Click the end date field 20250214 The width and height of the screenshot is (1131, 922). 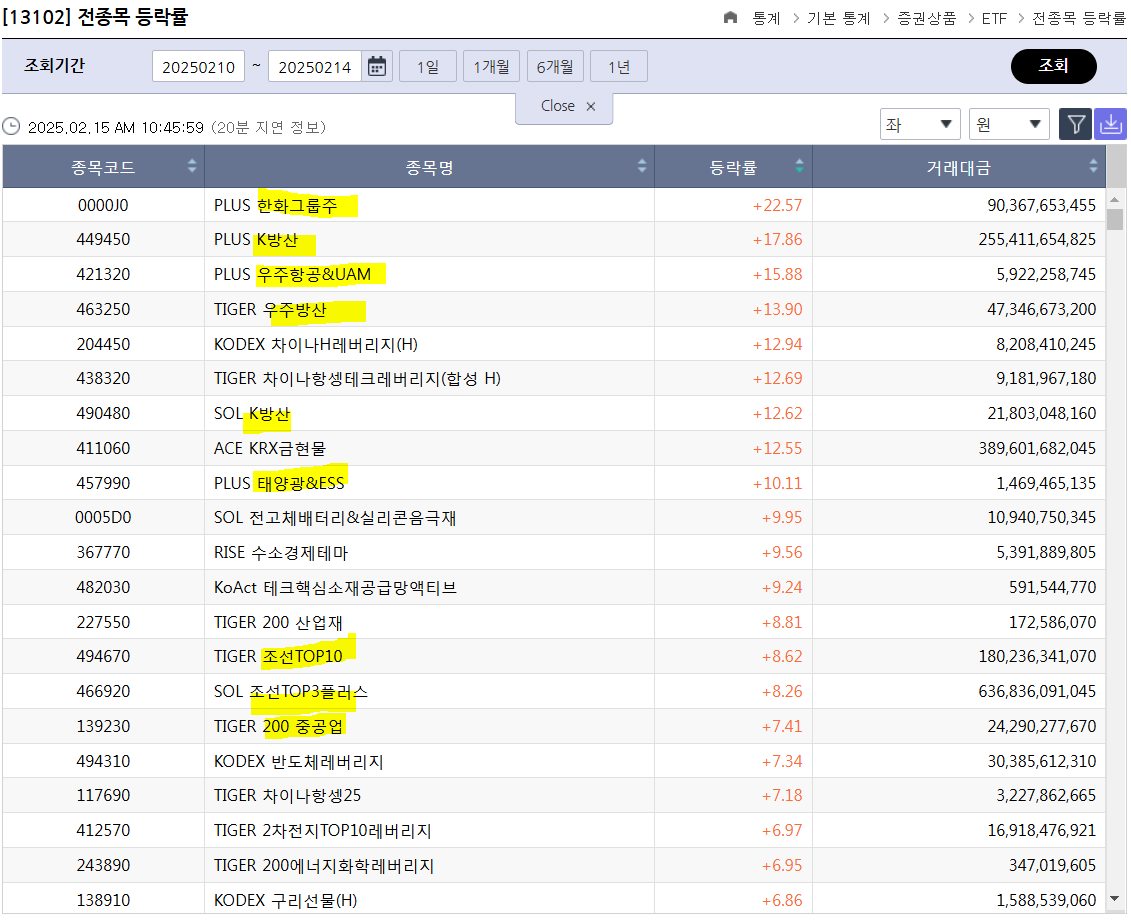click(314, 67)
